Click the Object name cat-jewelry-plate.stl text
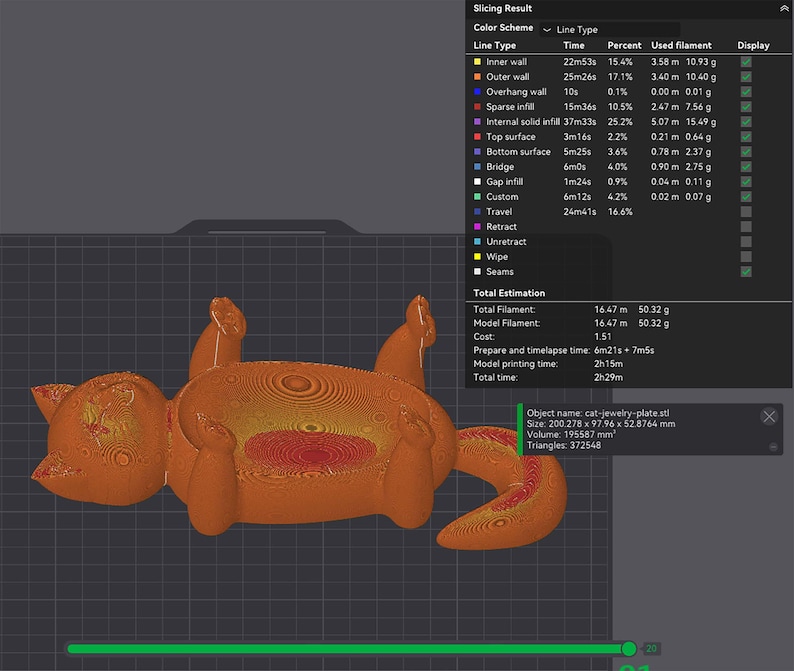 (x=598, y=413)
